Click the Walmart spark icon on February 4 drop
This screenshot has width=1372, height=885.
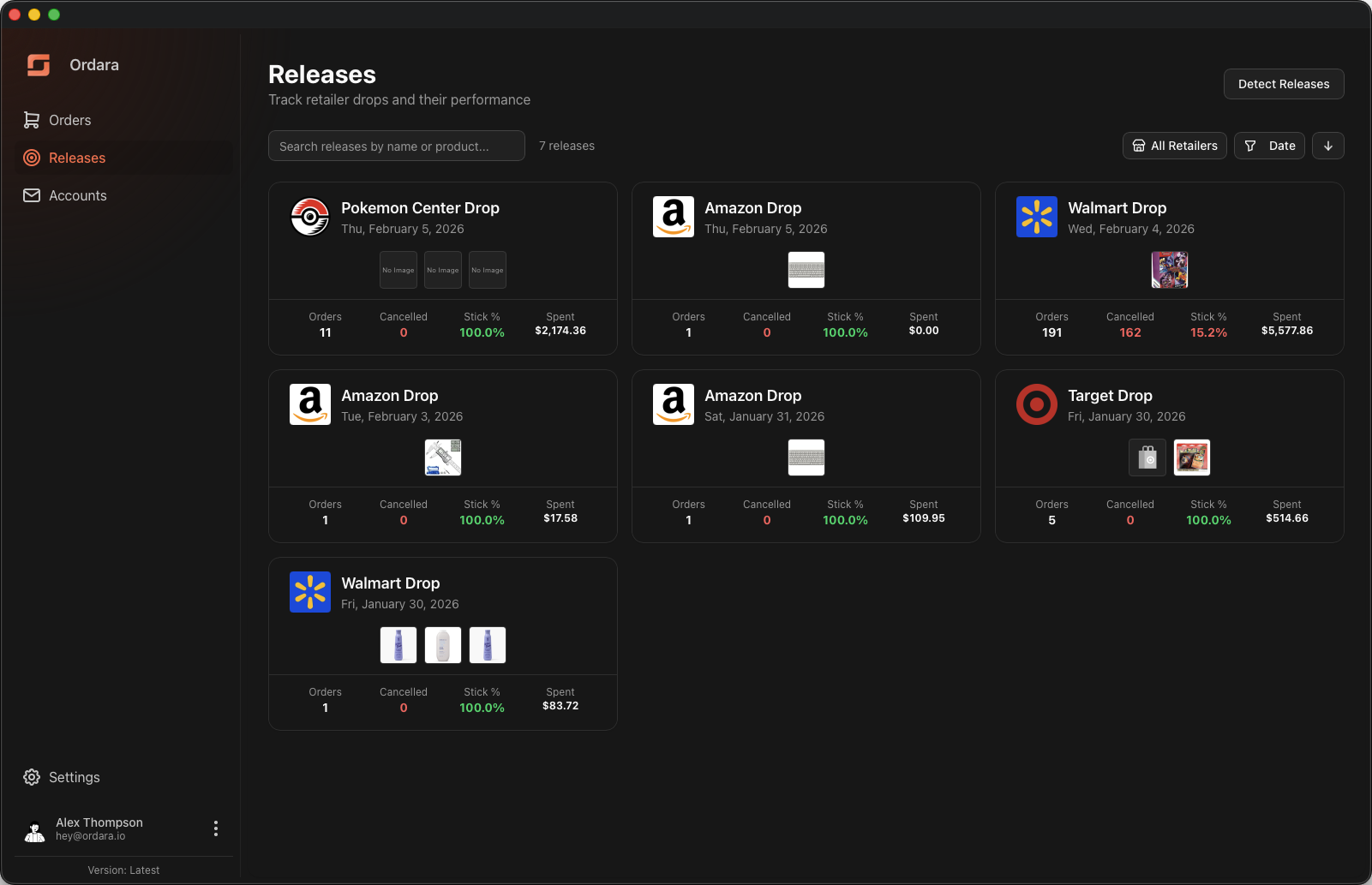point(1036,217)
